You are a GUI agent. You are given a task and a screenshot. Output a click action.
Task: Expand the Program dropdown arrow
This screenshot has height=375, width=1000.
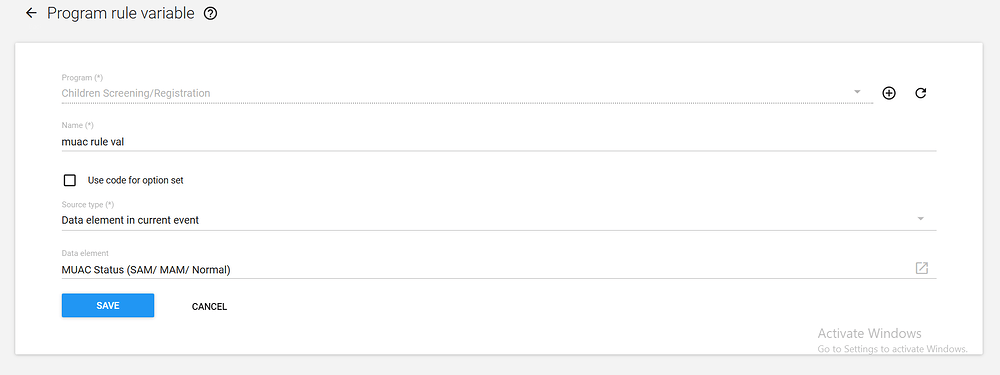click(x=857, y=92)
